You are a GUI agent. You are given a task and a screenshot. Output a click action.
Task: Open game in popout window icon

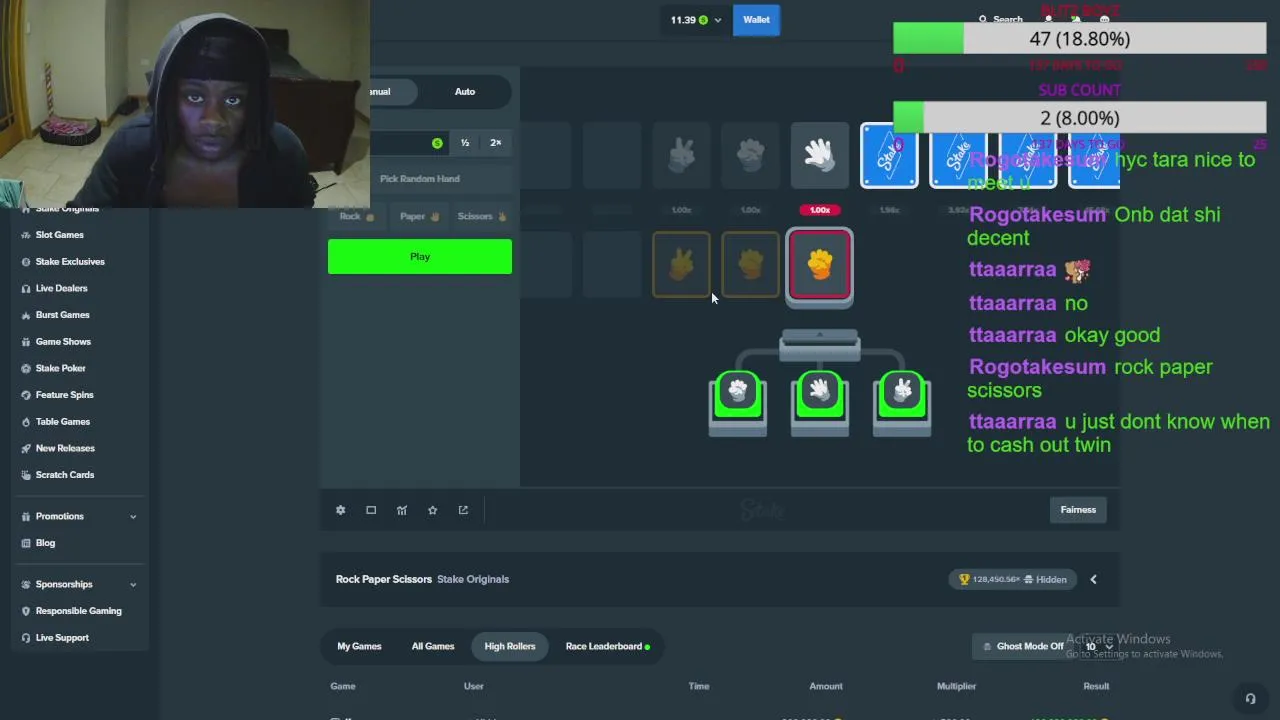coord(463,510)
